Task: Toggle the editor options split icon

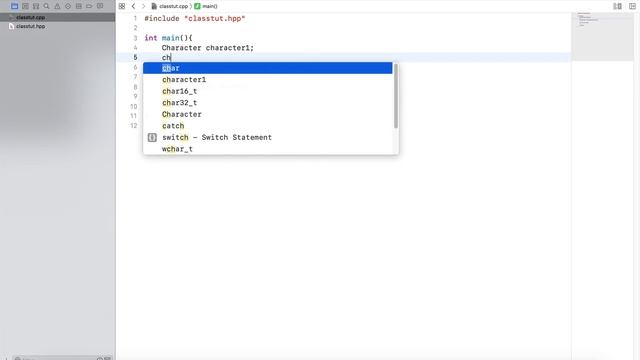Action: 617,6
